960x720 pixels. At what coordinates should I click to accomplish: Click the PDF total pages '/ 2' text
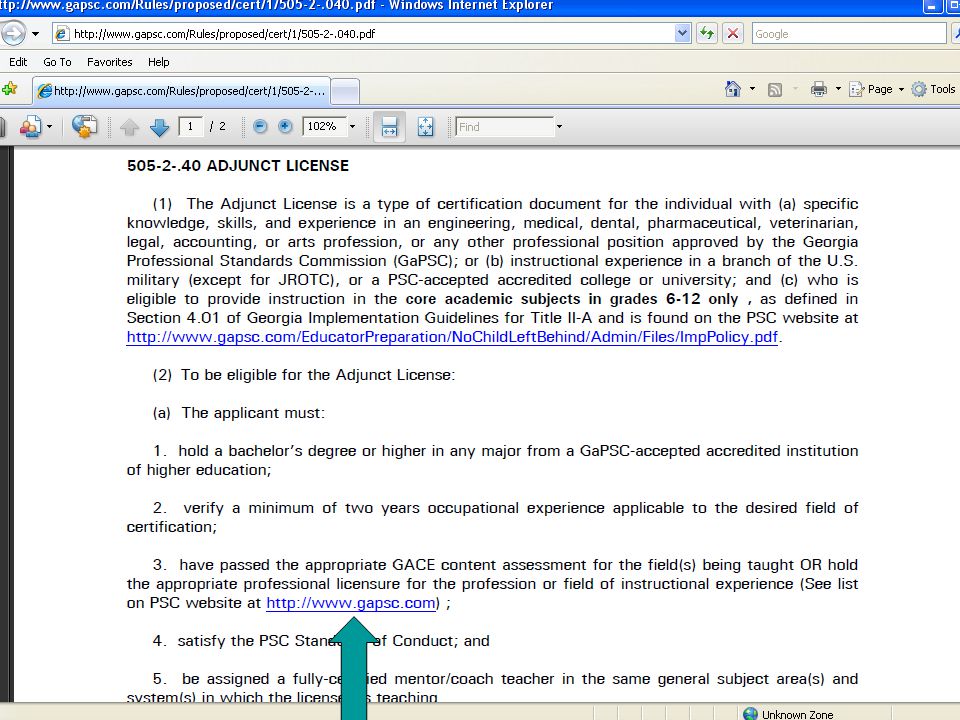pos(217,127)
